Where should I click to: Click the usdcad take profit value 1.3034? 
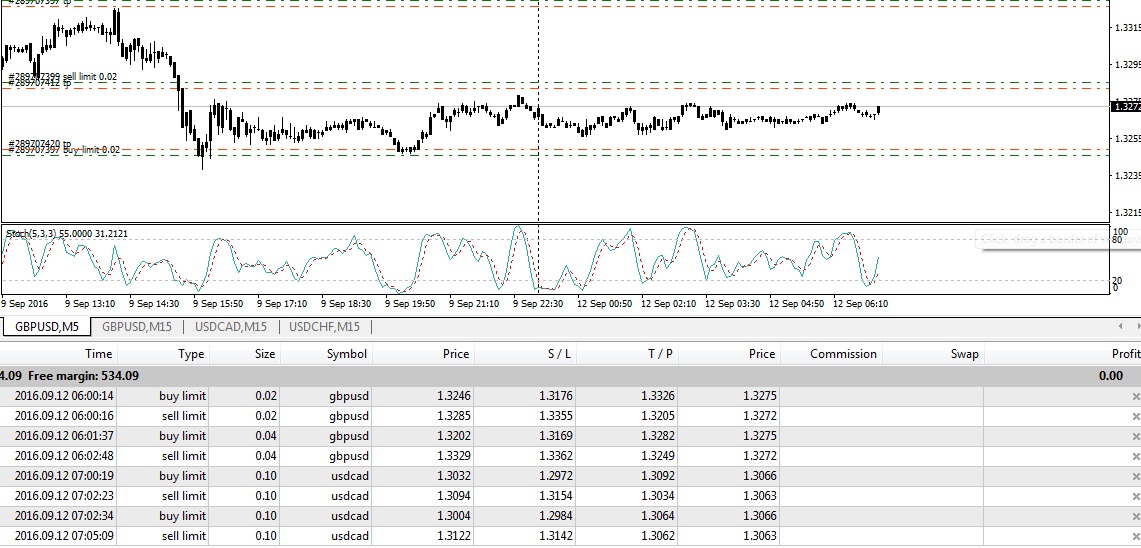[658, 496]
